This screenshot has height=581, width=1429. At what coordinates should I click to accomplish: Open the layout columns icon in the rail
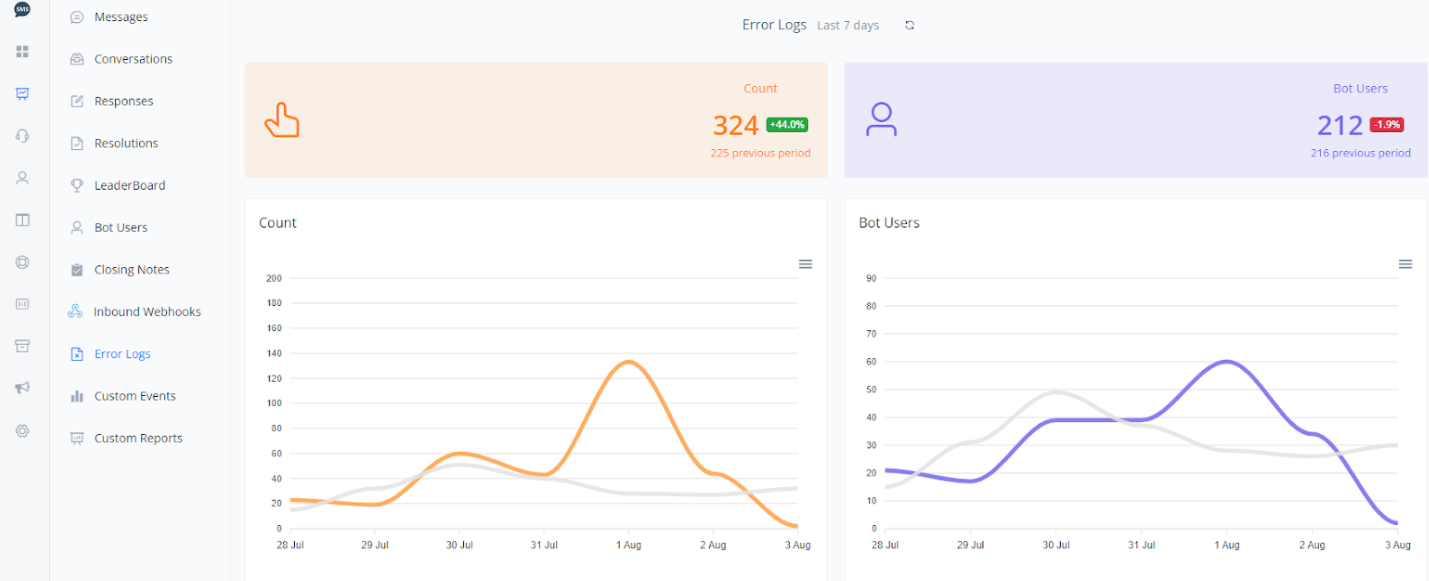22,220
